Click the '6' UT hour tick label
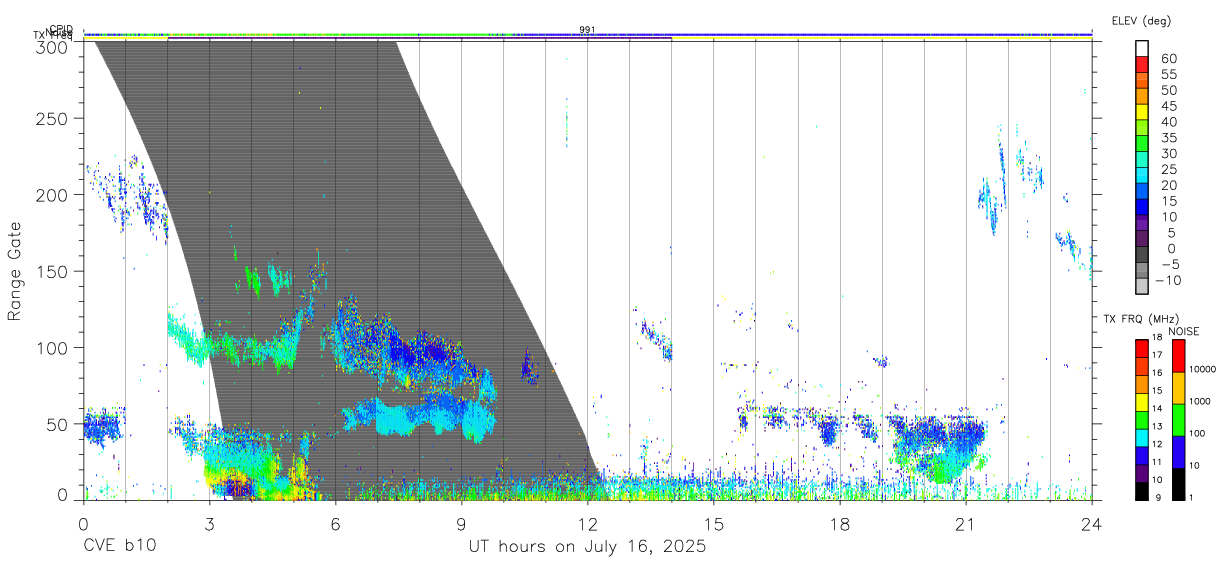This screenshot has height=567, width=1228. pyautogui.click(x=336, y=524)
